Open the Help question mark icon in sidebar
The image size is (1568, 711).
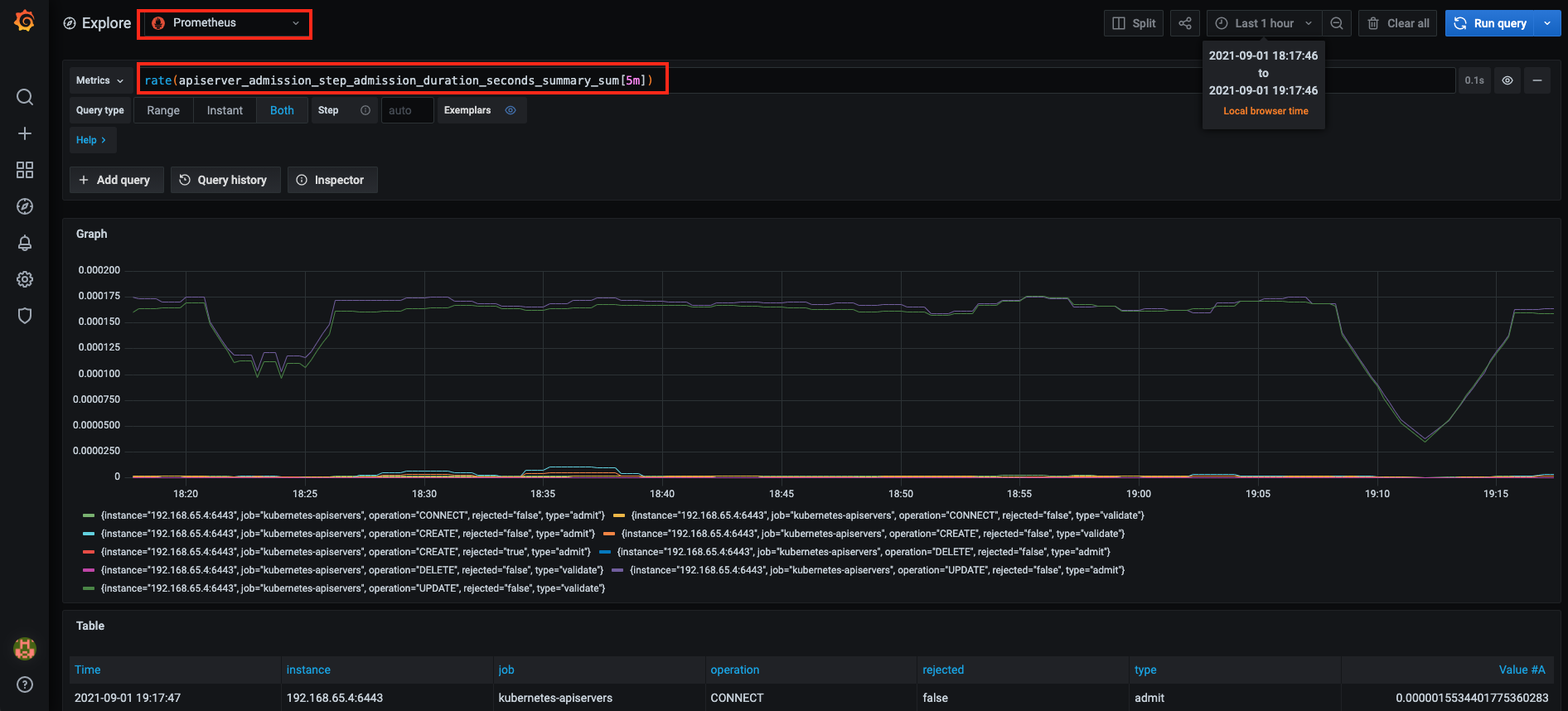tap(25, 684)
